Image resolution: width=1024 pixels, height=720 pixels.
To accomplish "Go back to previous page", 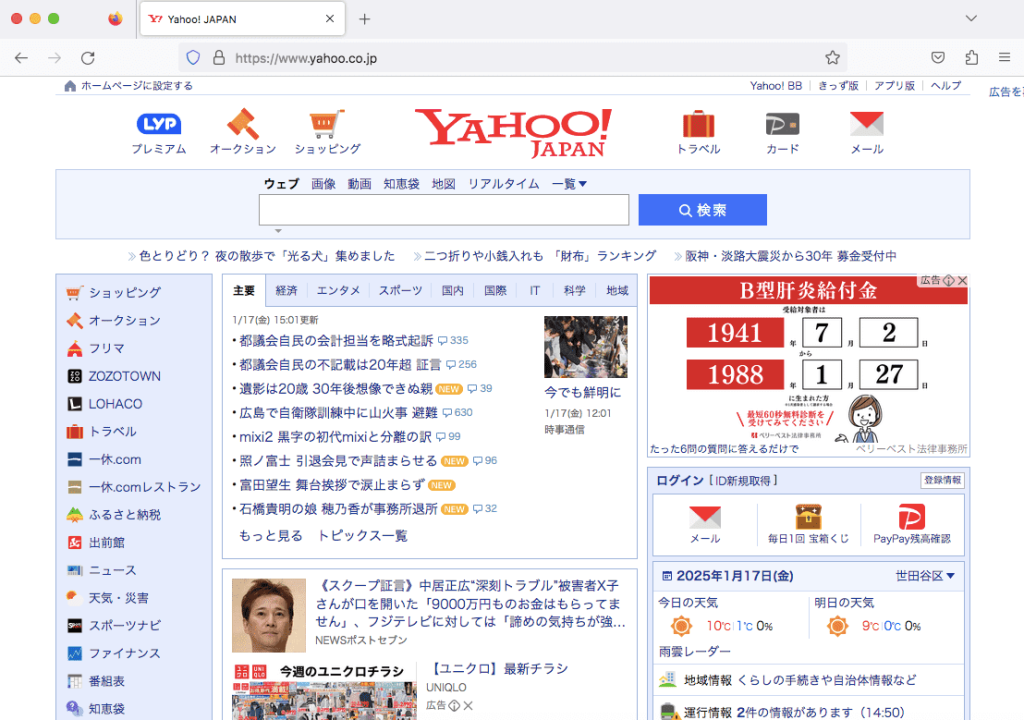I will pos(22,57).
